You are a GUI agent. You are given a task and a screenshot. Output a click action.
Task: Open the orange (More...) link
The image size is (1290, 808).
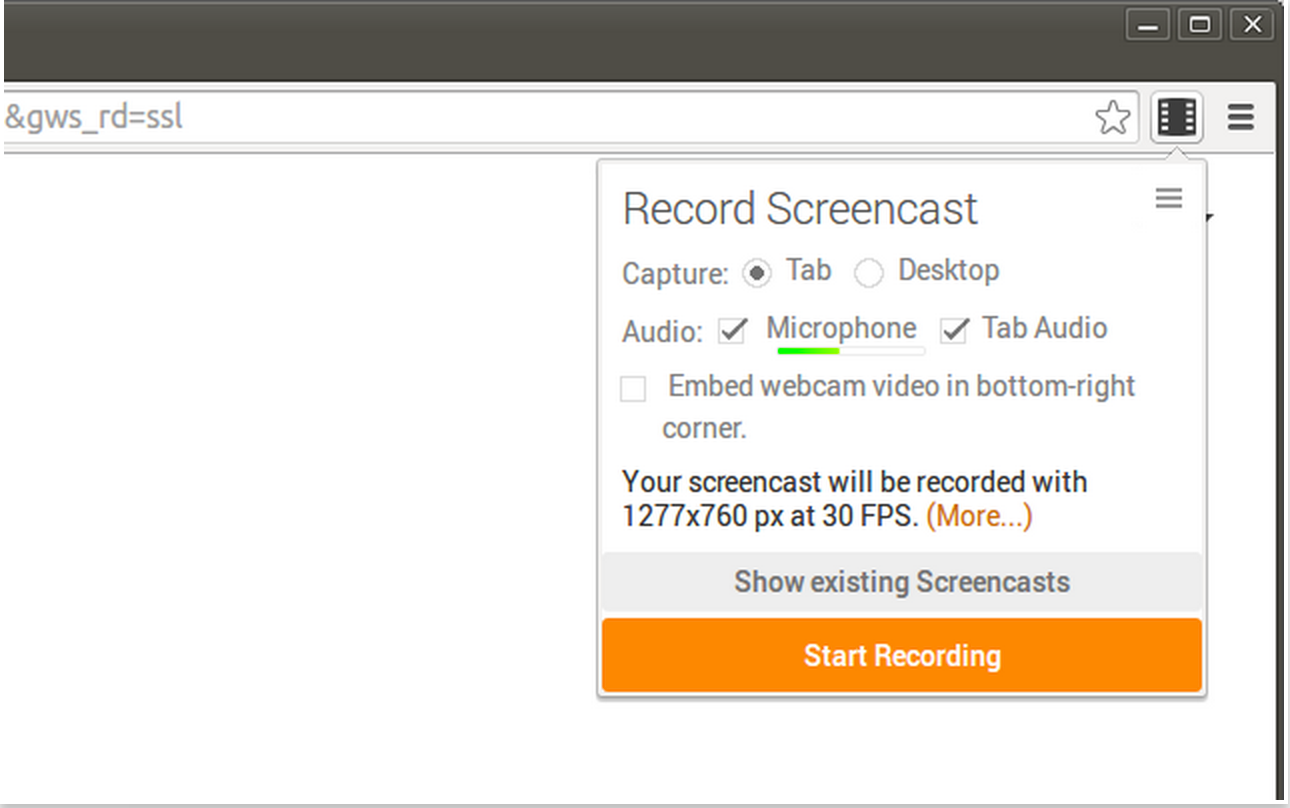(x=979, y=516)
